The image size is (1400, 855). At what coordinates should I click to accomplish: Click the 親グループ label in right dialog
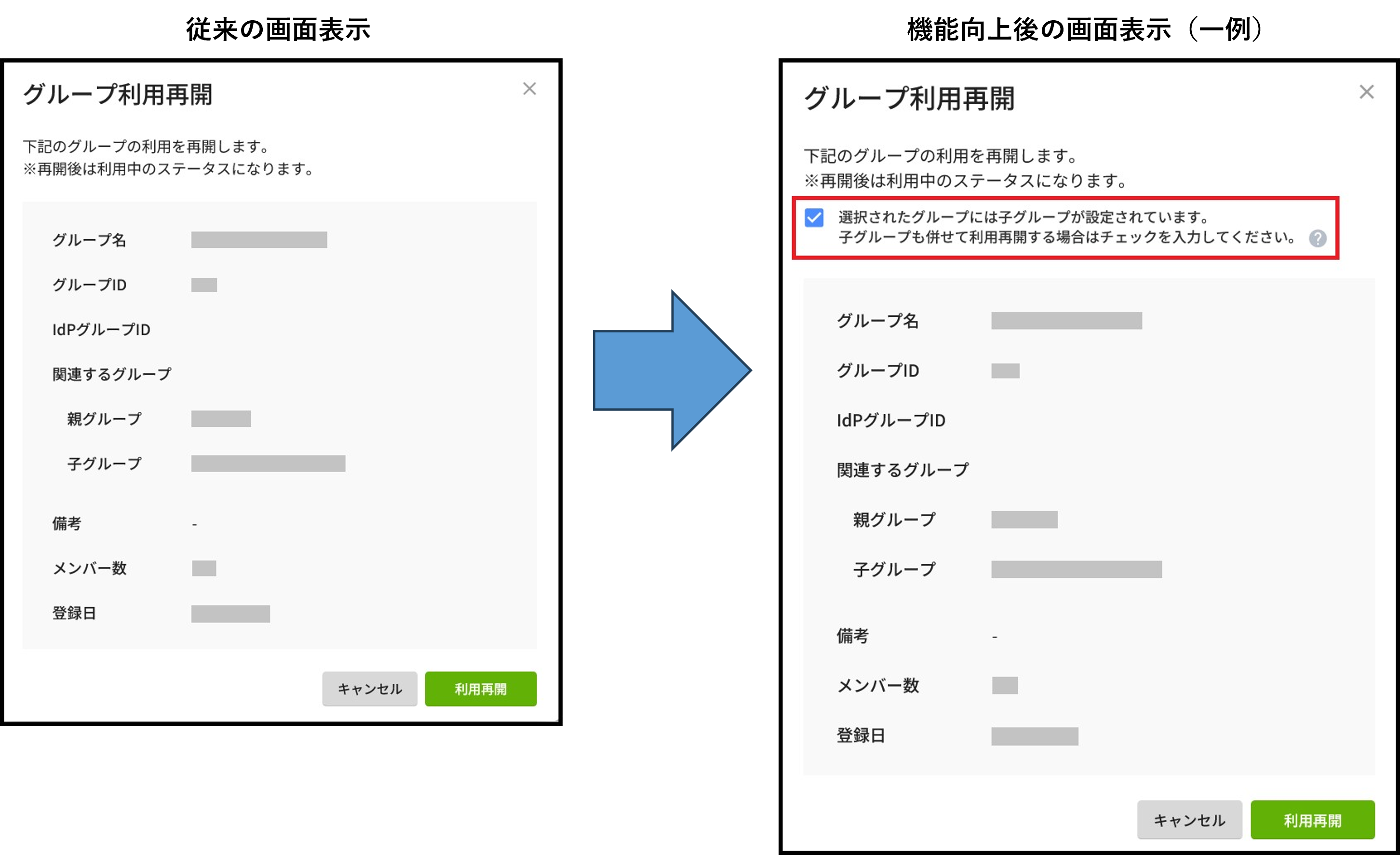tap(894, 519)
